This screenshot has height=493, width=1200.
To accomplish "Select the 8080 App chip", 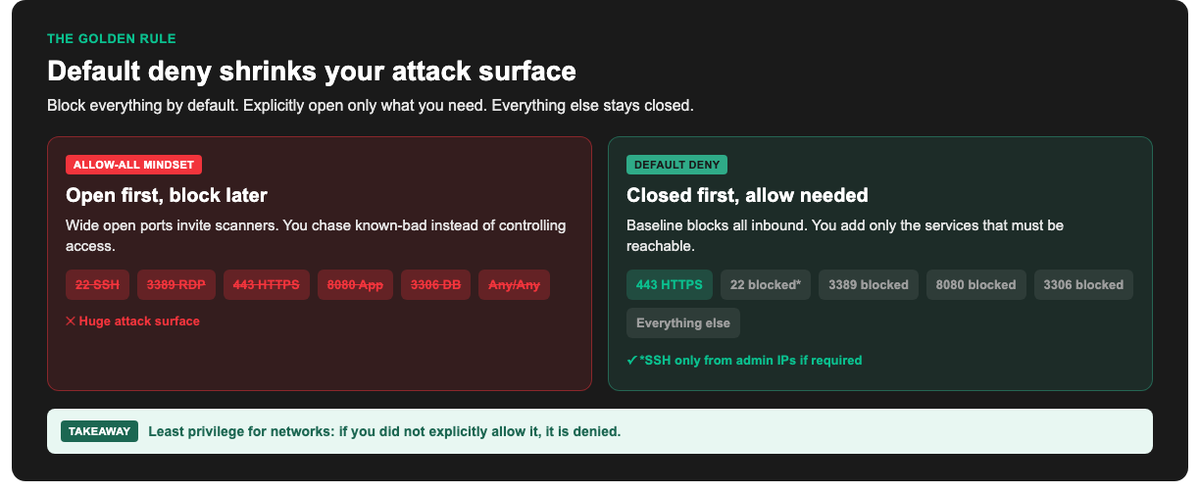I will 355,285.
